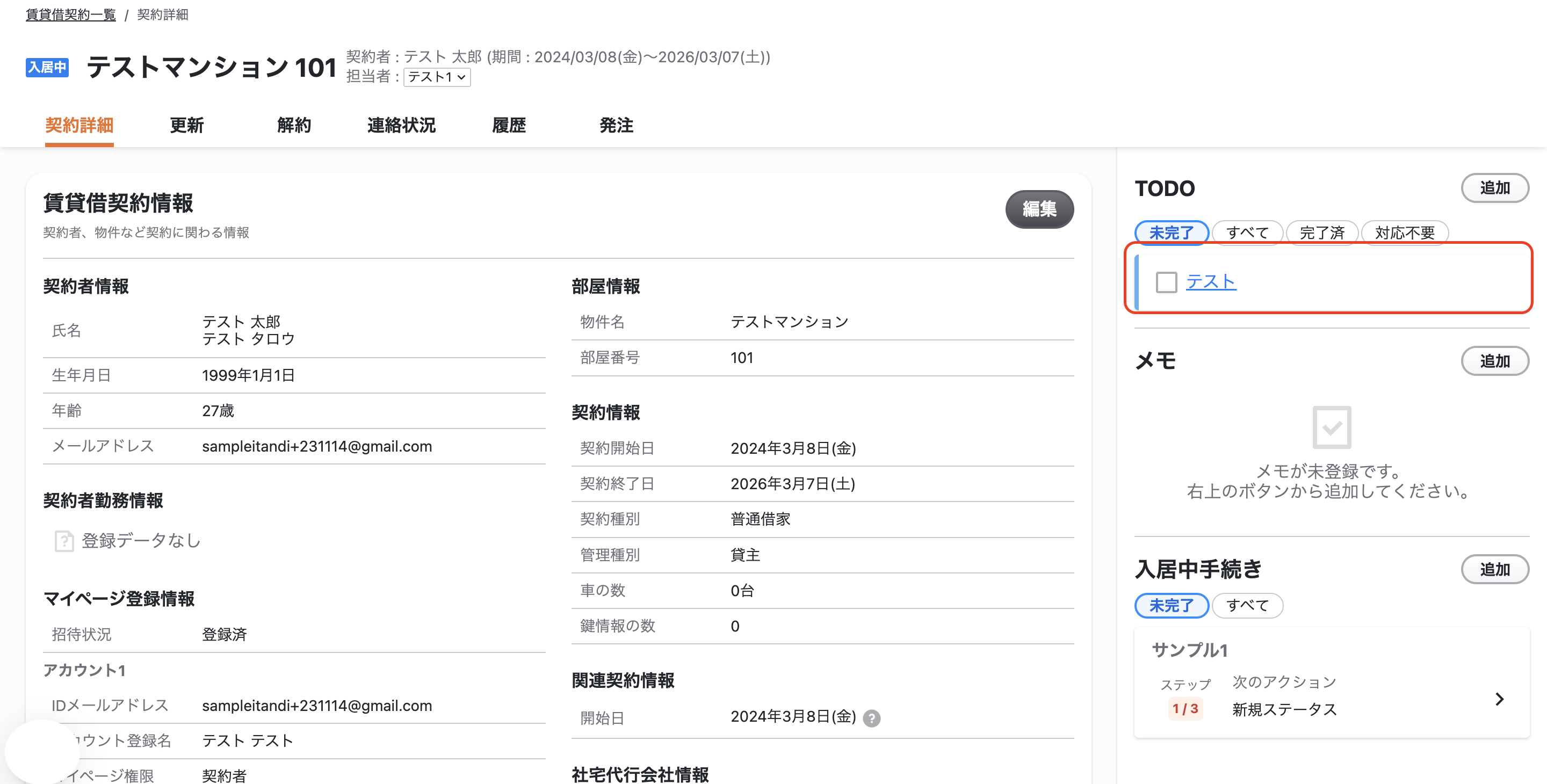Check the テスト TODO checkbox

point(1166,282)
